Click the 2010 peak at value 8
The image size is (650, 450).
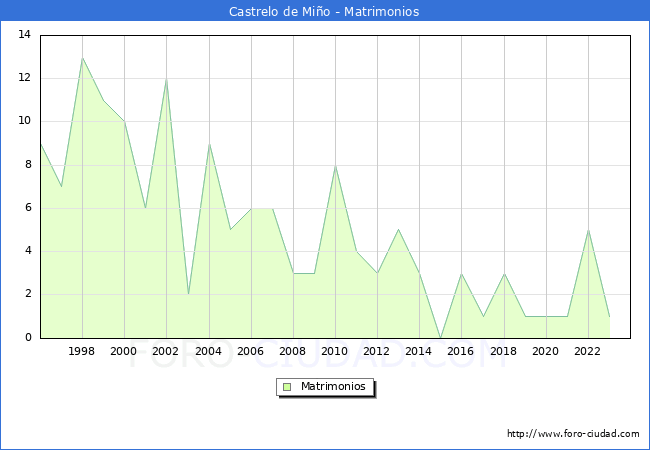pyautogui.click(x=335, y=166)
